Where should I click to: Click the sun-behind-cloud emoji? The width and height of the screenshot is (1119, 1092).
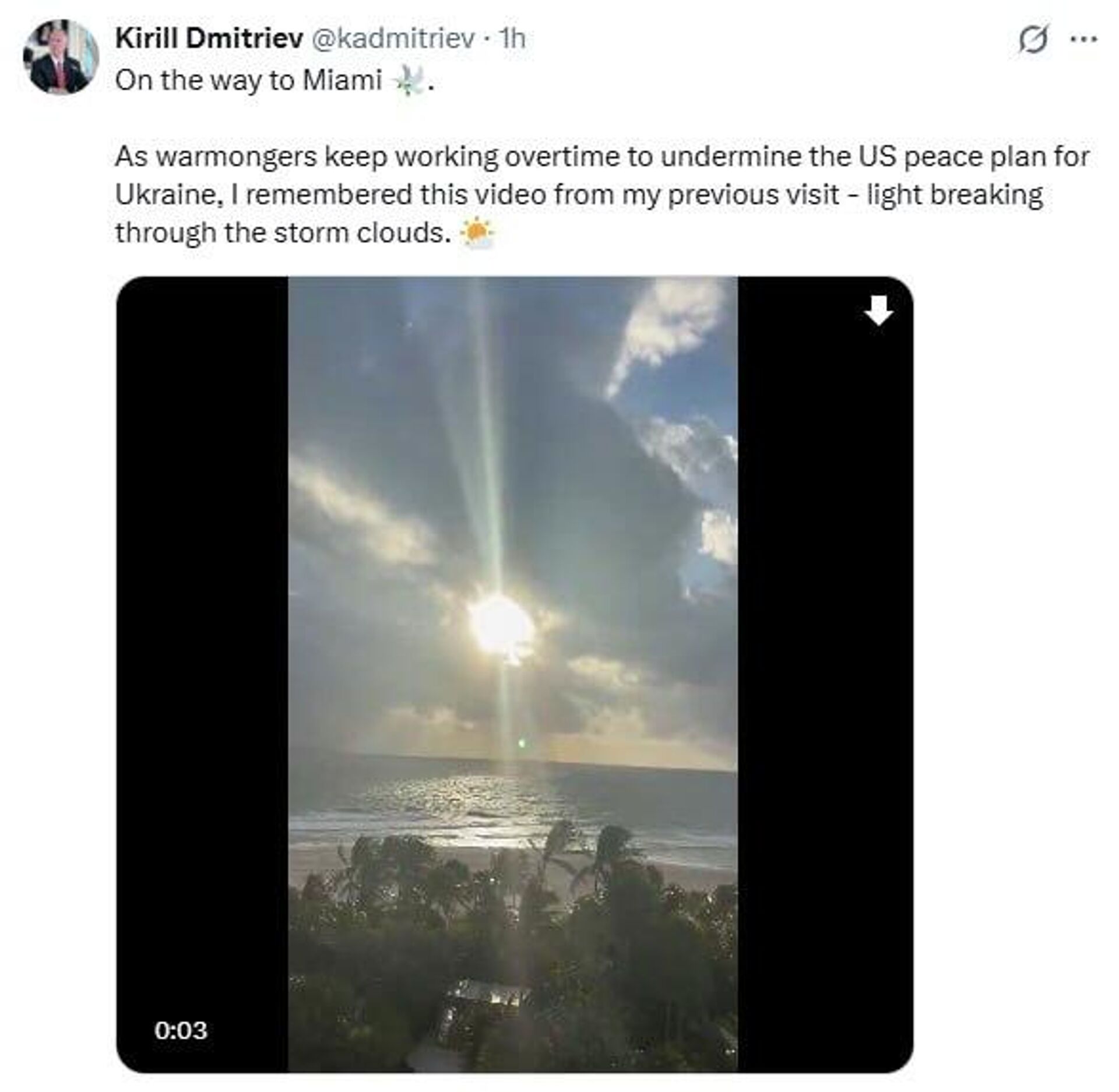pyautogui.click(x=477, y=234)
